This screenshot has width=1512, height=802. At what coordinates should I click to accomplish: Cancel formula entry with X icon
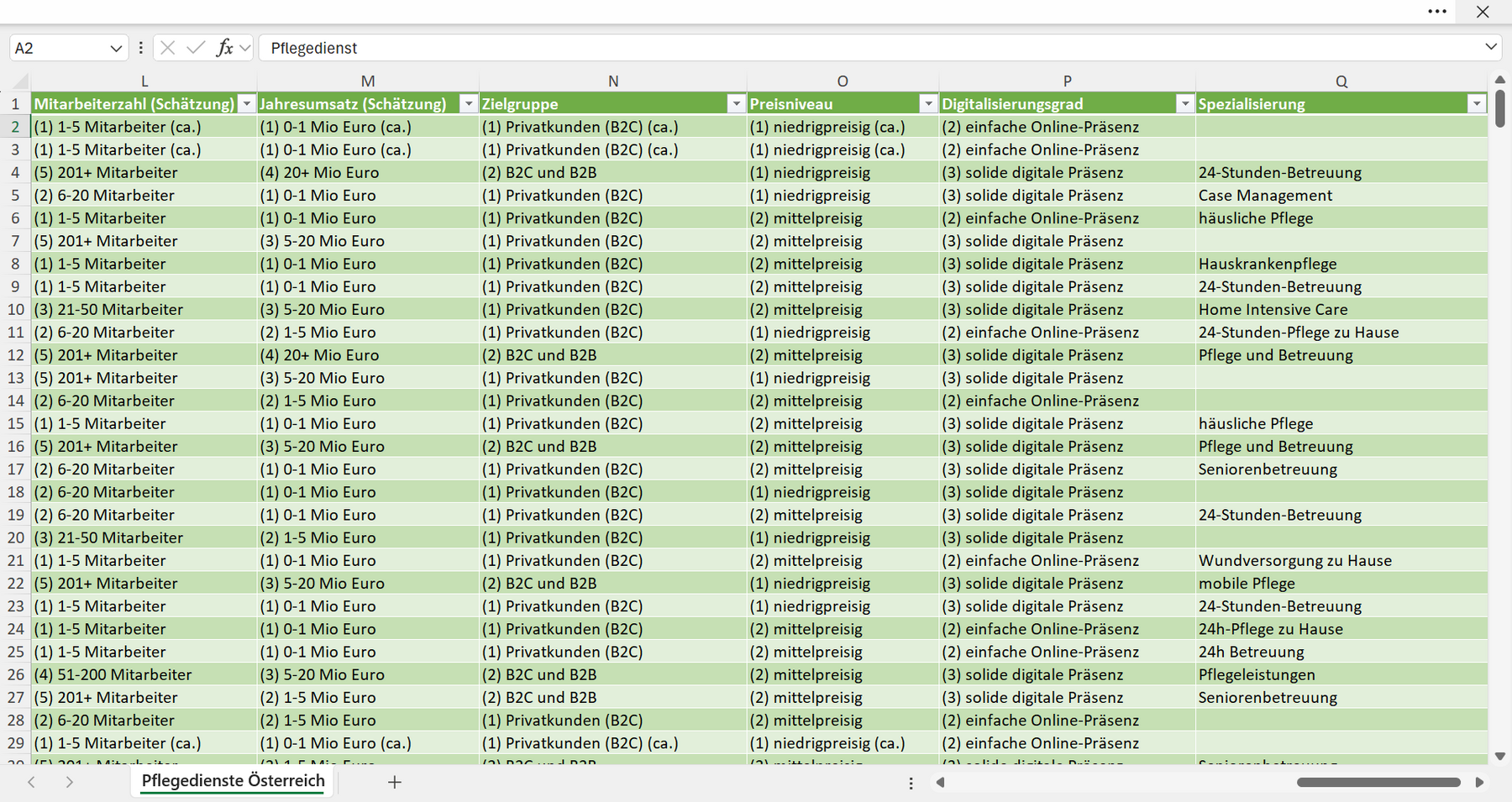coord(167,48)
